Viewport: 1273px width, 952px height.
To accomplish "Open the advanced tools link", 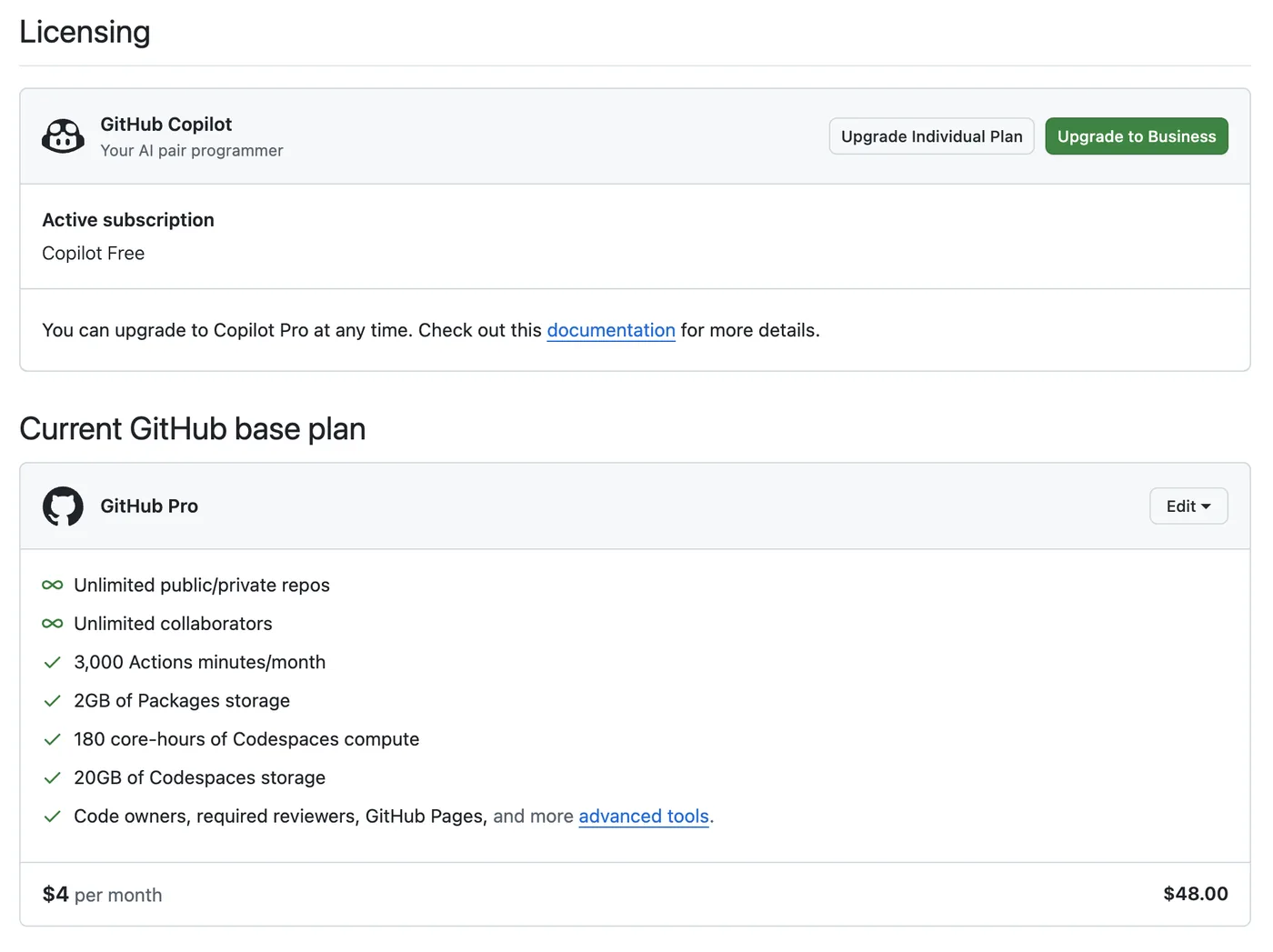I will tap(644, 817).
